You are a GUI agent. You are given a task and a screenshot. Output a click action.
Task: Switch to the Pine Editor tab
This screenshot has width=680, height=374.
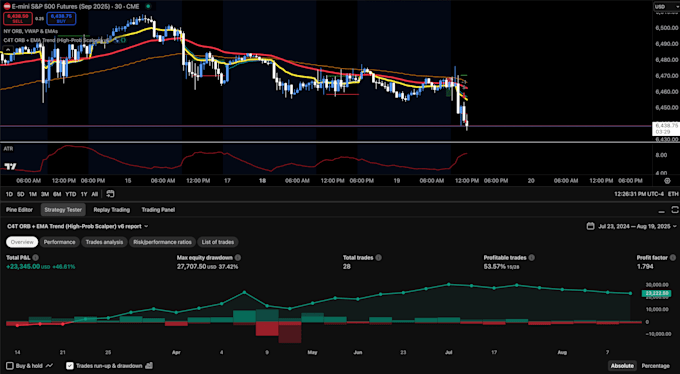tap(19, 210)
